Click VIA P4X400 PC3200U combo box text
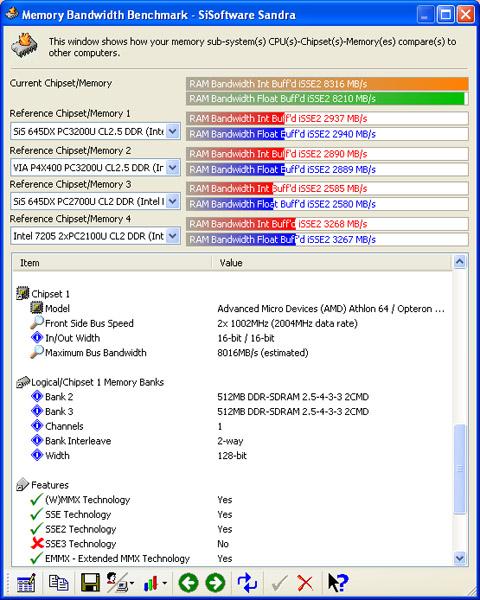 [x=88, y=167]
